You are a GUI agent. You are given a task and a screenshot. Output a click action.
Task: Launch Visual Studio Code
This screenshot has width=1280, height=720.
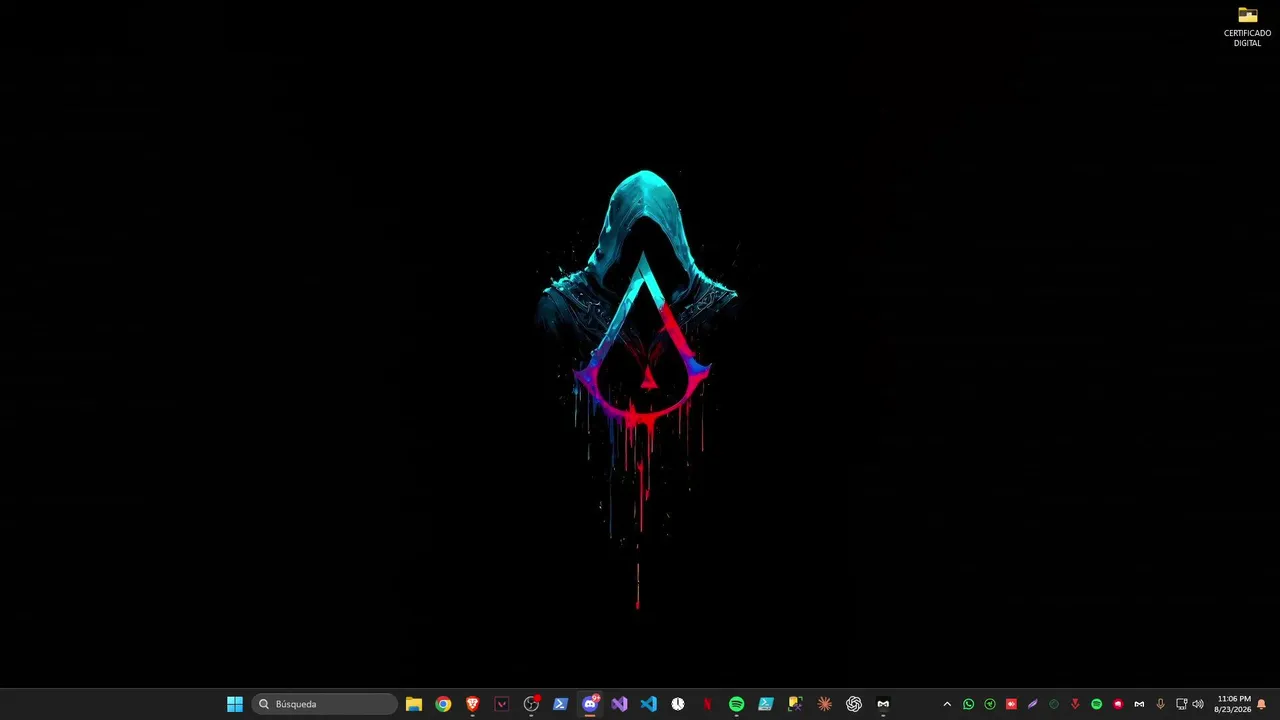point(648,704)
